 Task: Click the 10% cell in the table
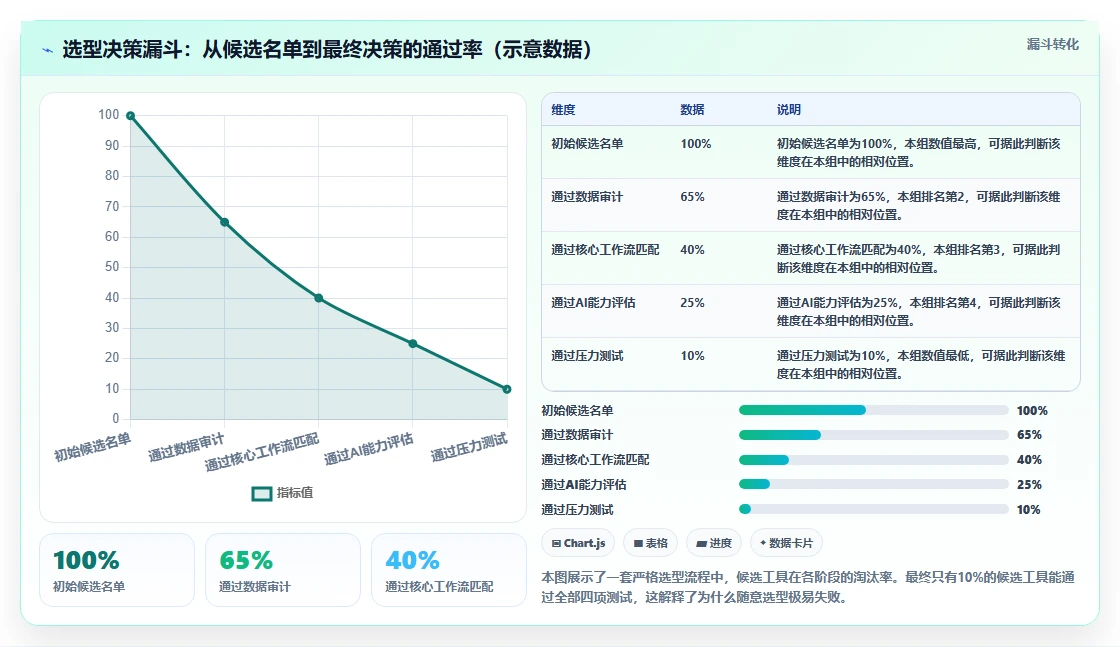pyautogui.click(x=692, y=356)
